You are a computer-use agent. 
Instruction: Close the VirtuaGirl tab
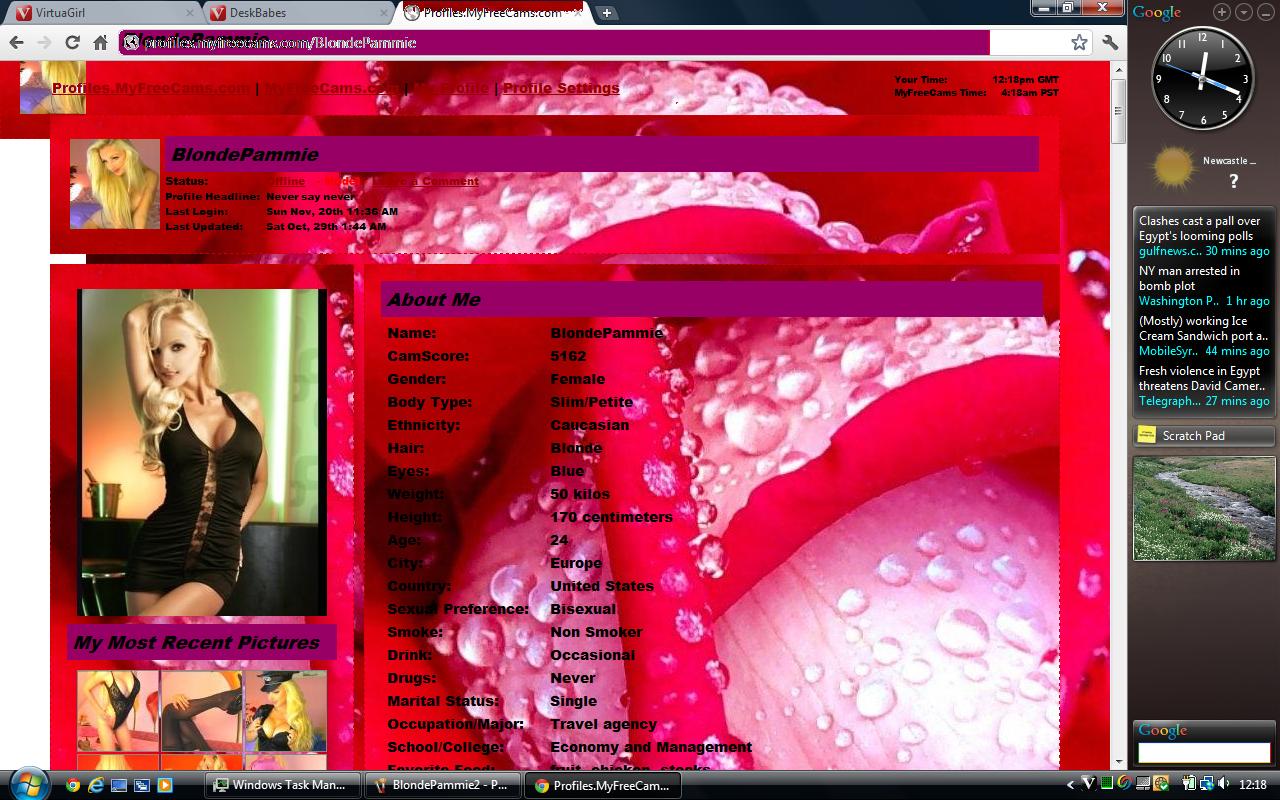190,13
